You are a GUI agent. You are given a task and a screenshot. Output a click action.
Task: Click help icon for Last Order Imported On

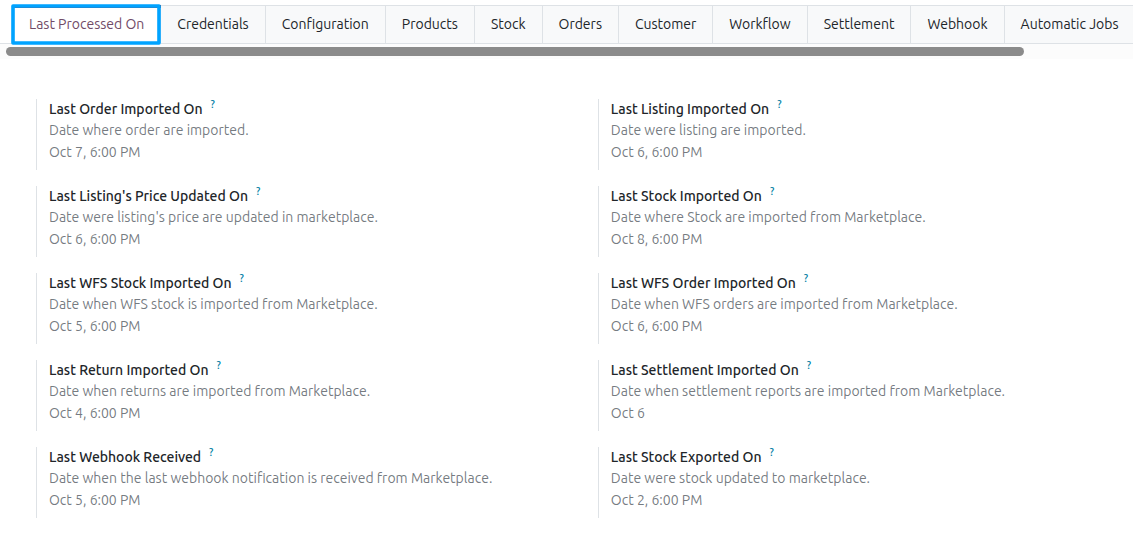[212, 104]
